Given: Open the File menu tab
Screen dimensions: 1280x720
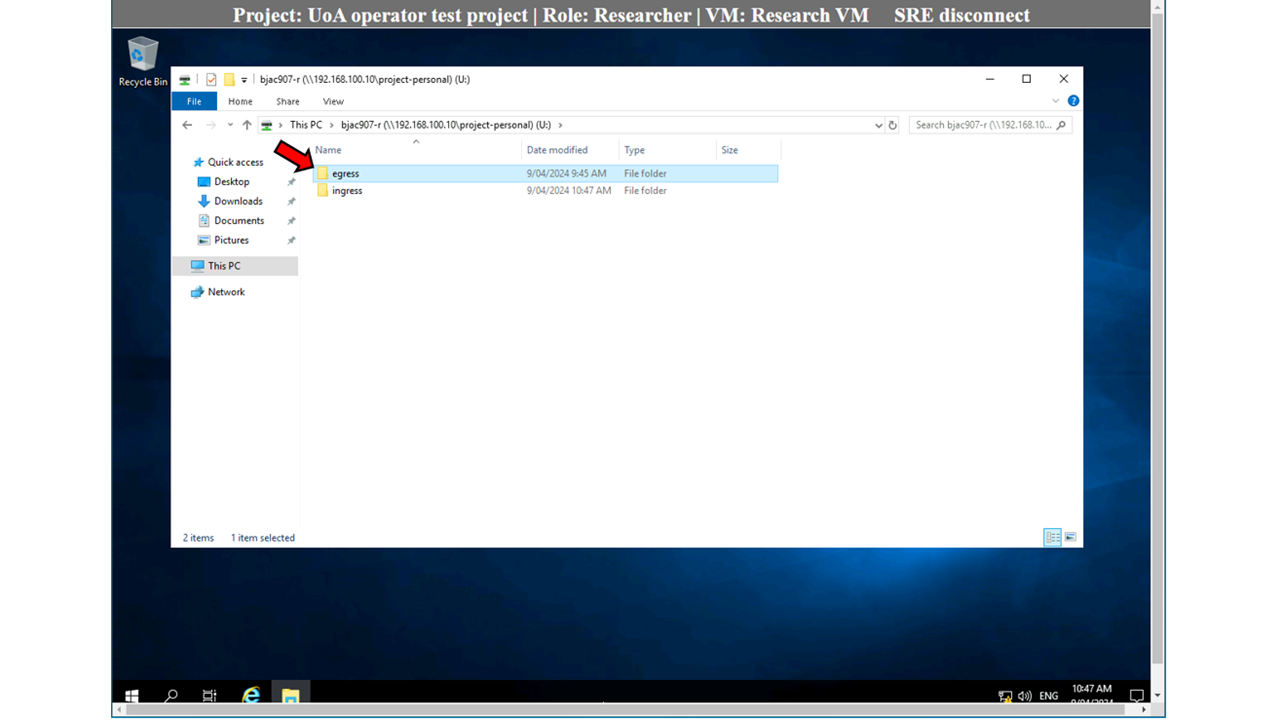Looking at the screenshot, I should (194, 101).
